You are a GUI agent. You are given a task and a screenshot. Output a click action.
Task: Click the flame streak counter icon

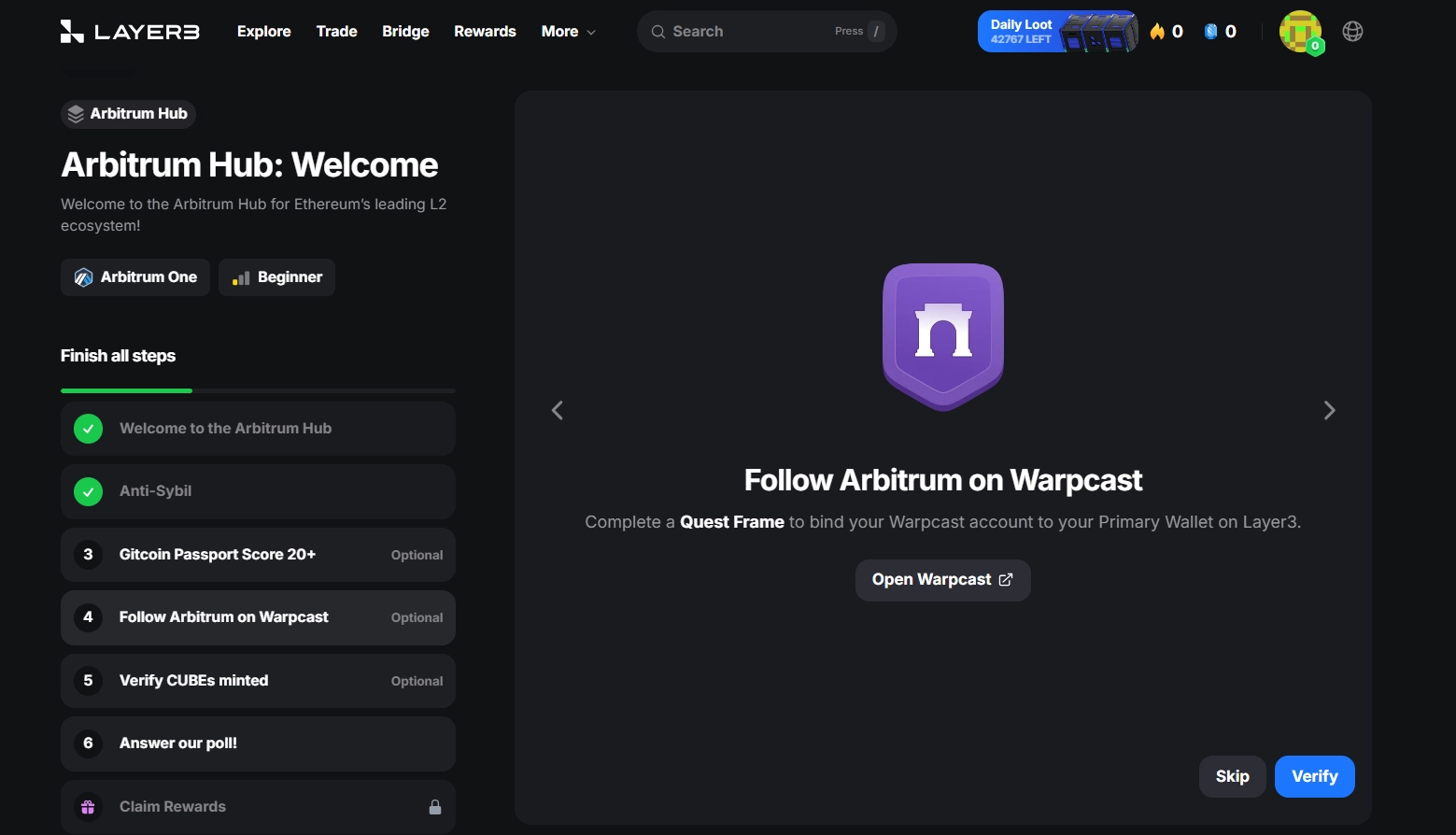1158,32
